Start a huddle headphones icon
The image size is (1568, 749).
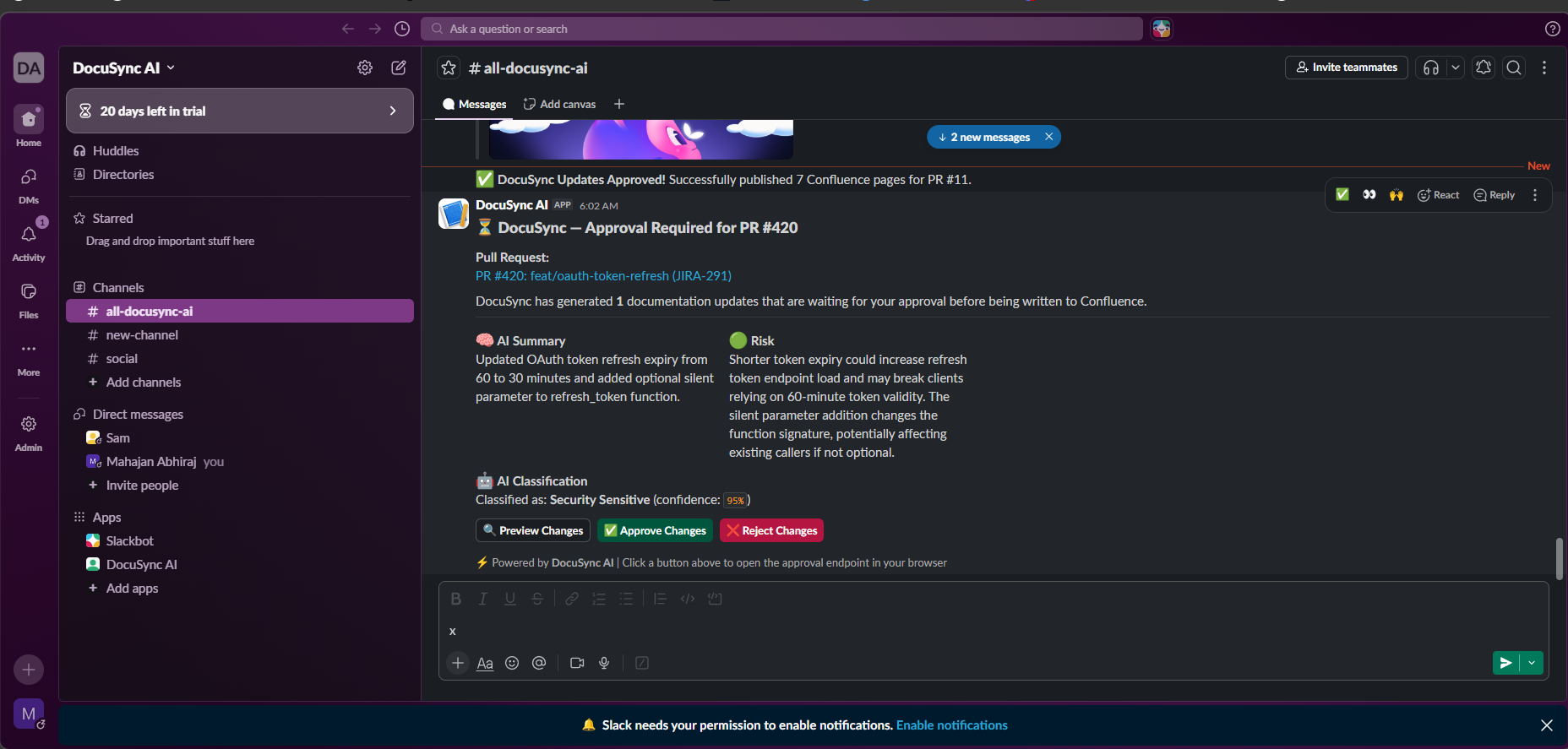[x=1431, y=68]
